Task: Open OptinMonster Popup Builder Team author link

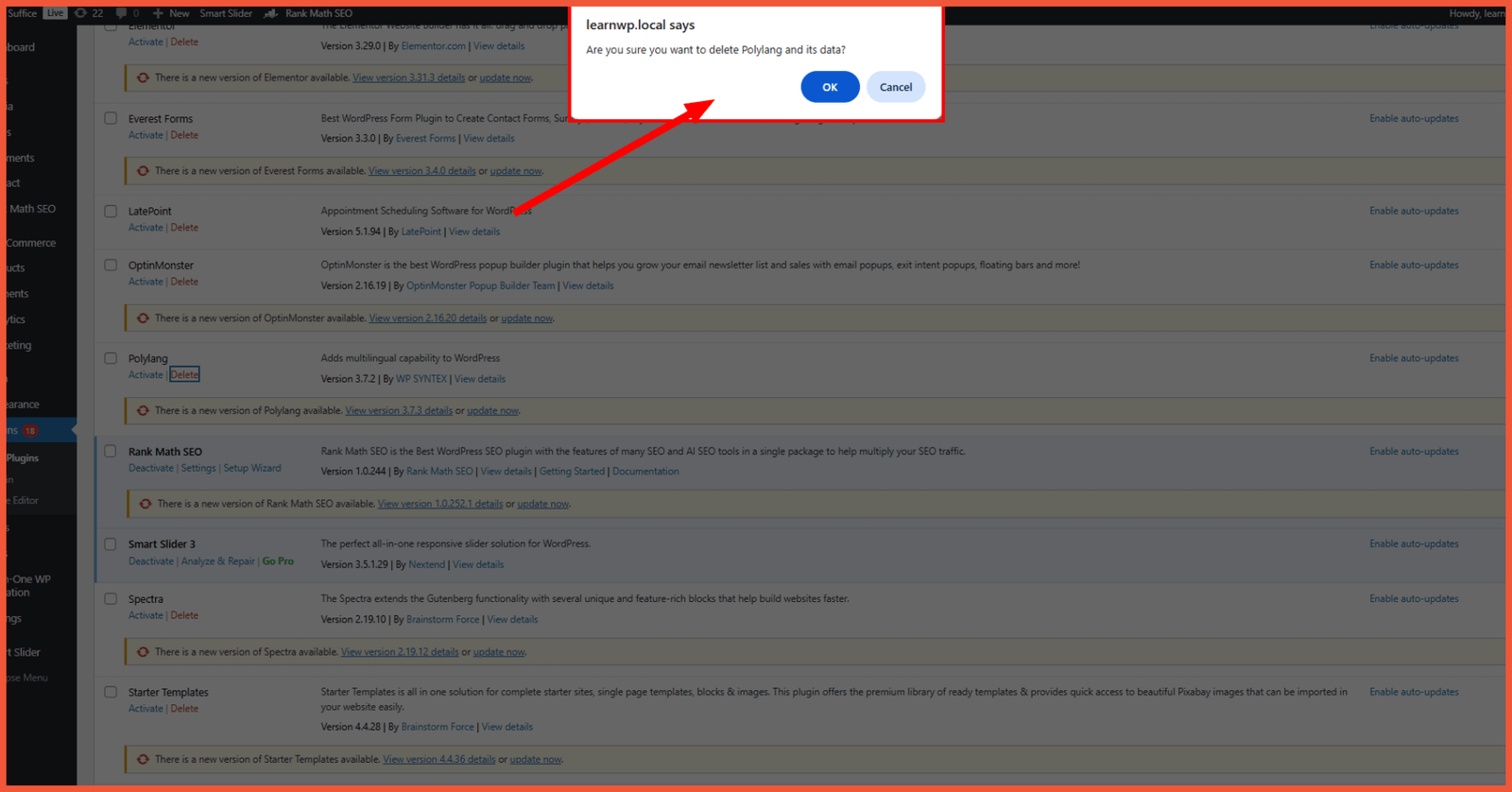Action: point(481,285)
